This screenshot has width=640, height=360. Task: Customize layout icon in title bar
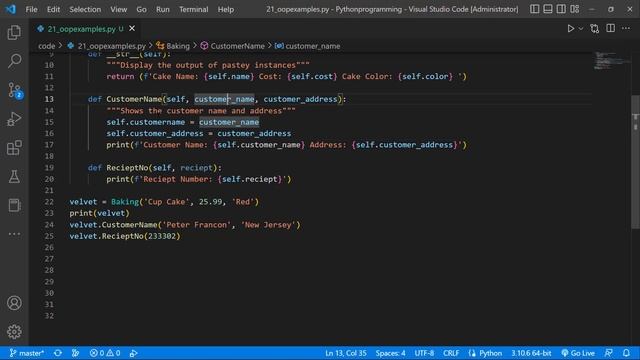575,9
